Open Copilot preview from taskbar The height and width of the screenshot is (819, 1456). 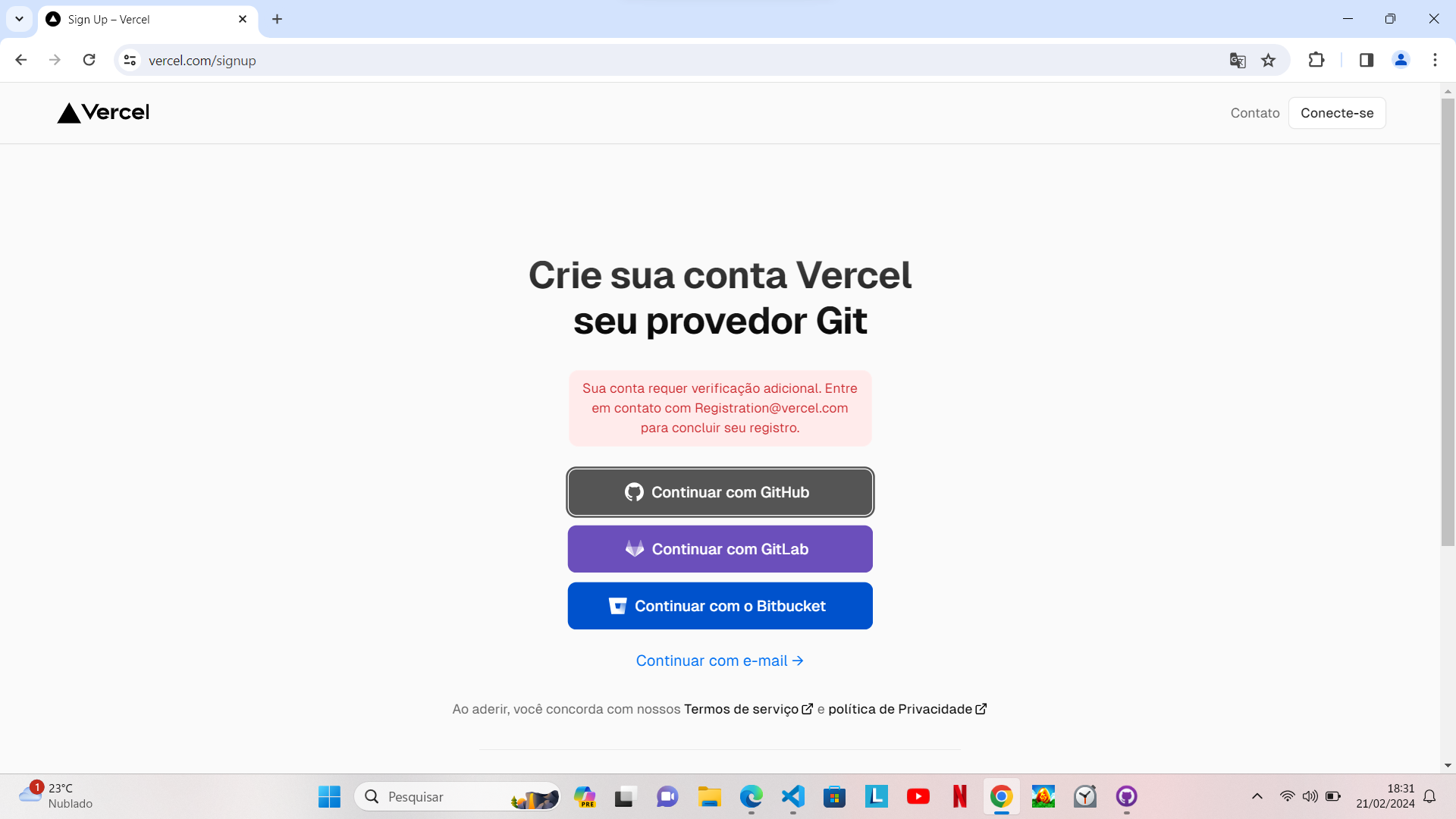585,797
